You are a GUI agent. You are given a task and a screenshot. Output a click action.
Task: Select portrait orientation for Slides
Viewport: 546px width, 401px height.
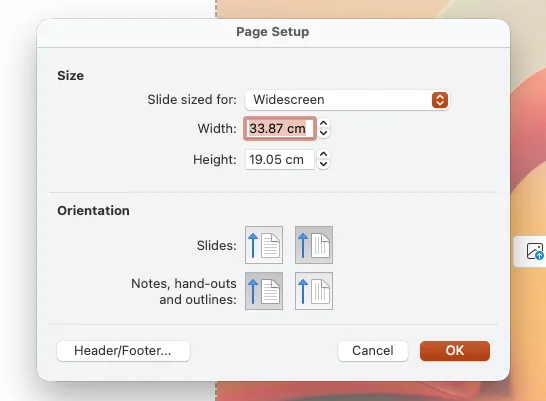point(264,245)
